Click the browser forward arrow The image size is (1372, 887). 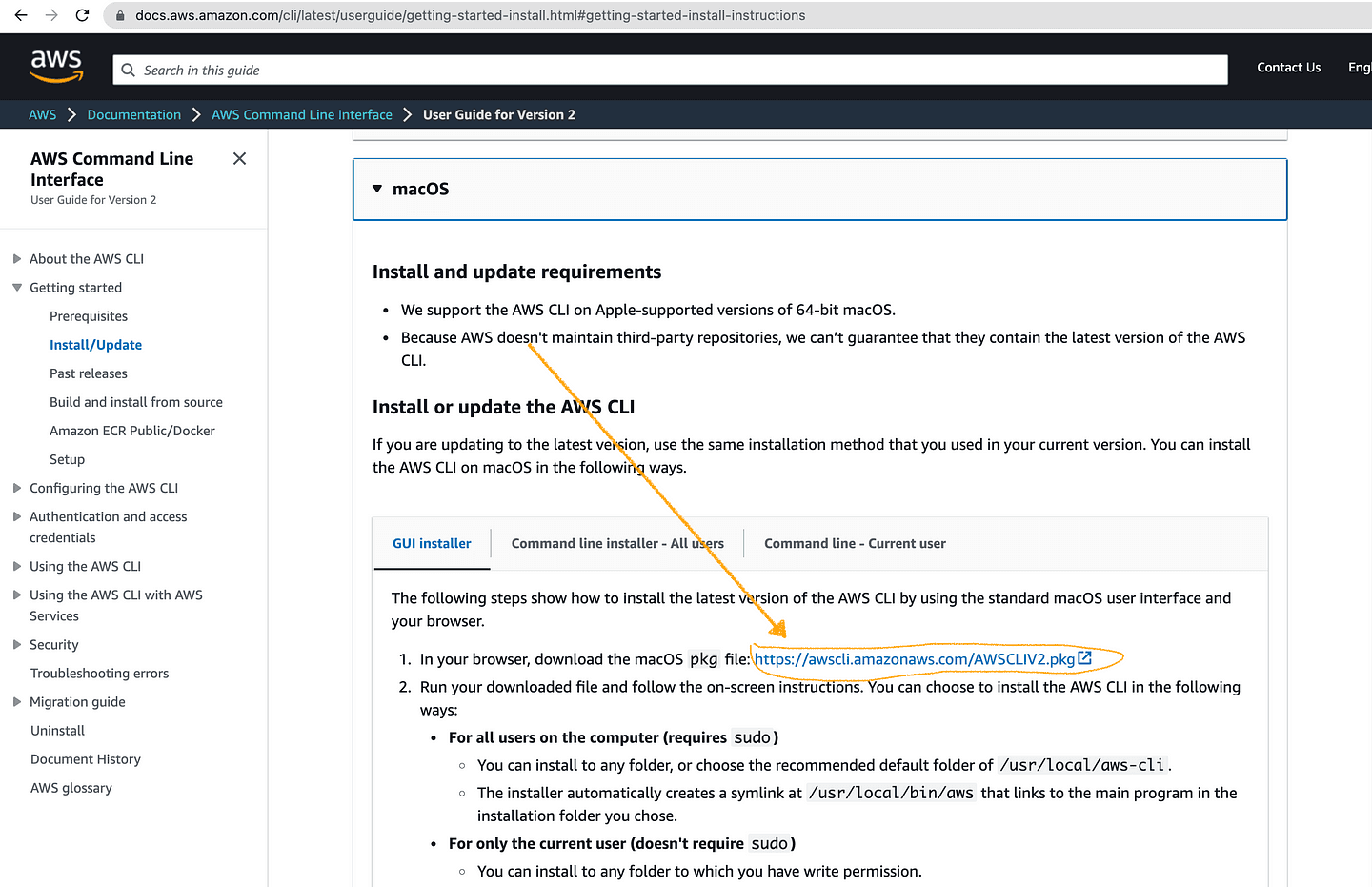51,15
